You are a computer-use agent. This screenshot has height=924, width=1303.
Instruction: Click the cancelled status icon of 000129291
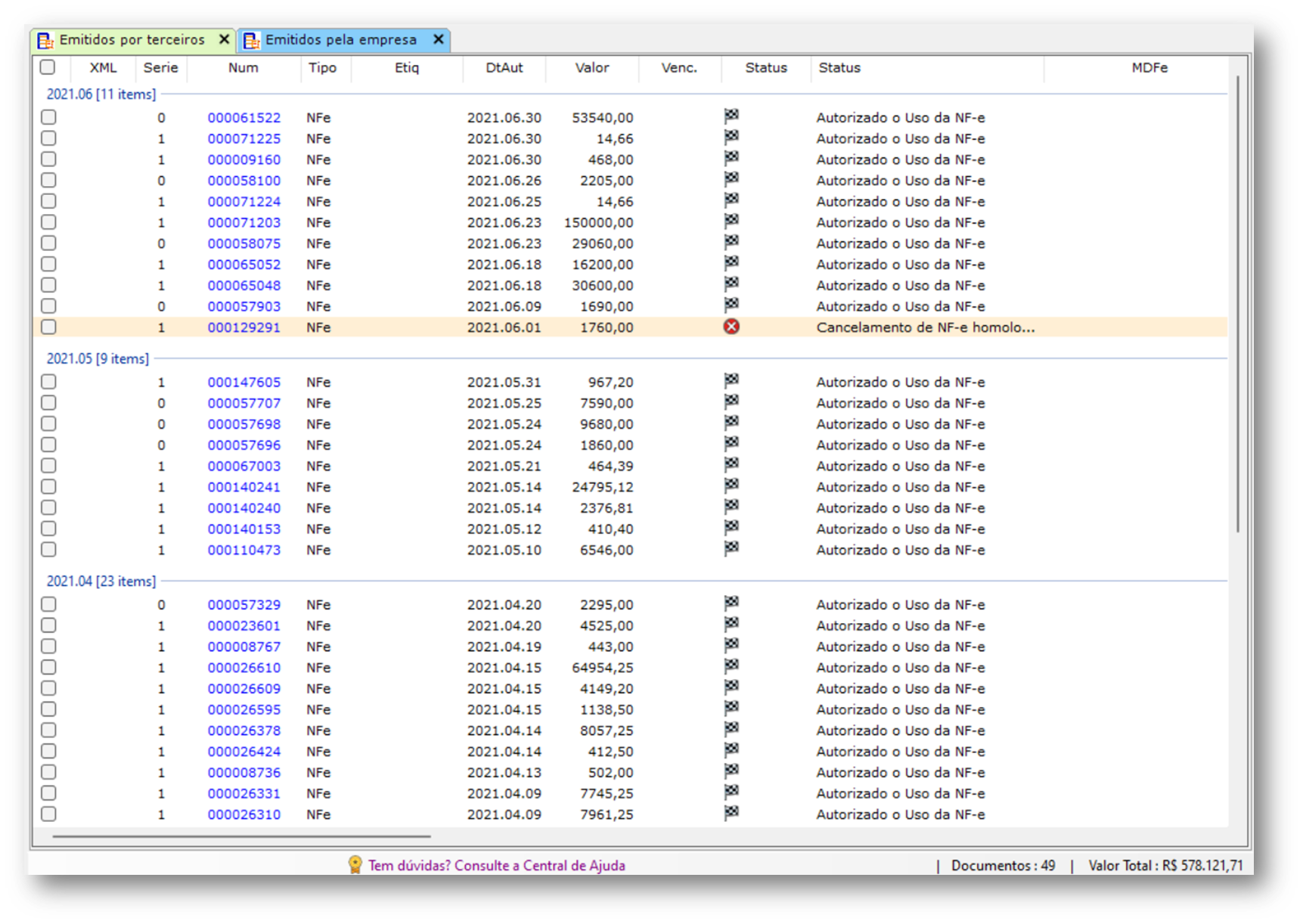(731, 327)
